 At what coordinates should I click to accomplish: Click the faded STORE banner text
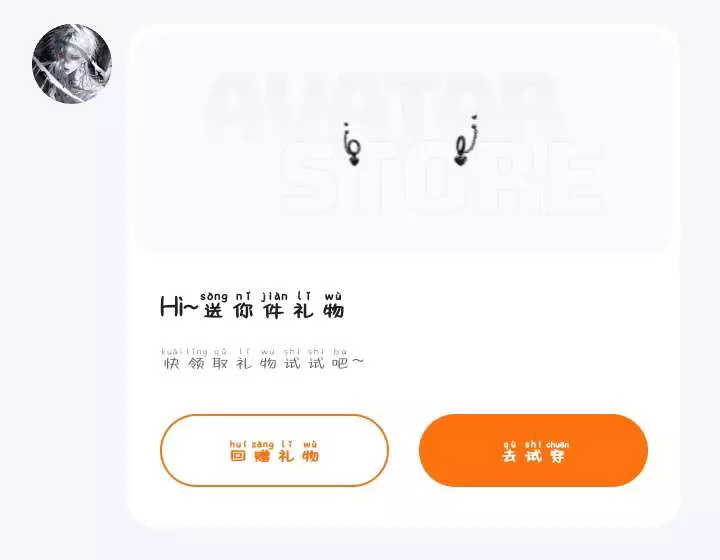pyautogui.click(x=442, y=177)
